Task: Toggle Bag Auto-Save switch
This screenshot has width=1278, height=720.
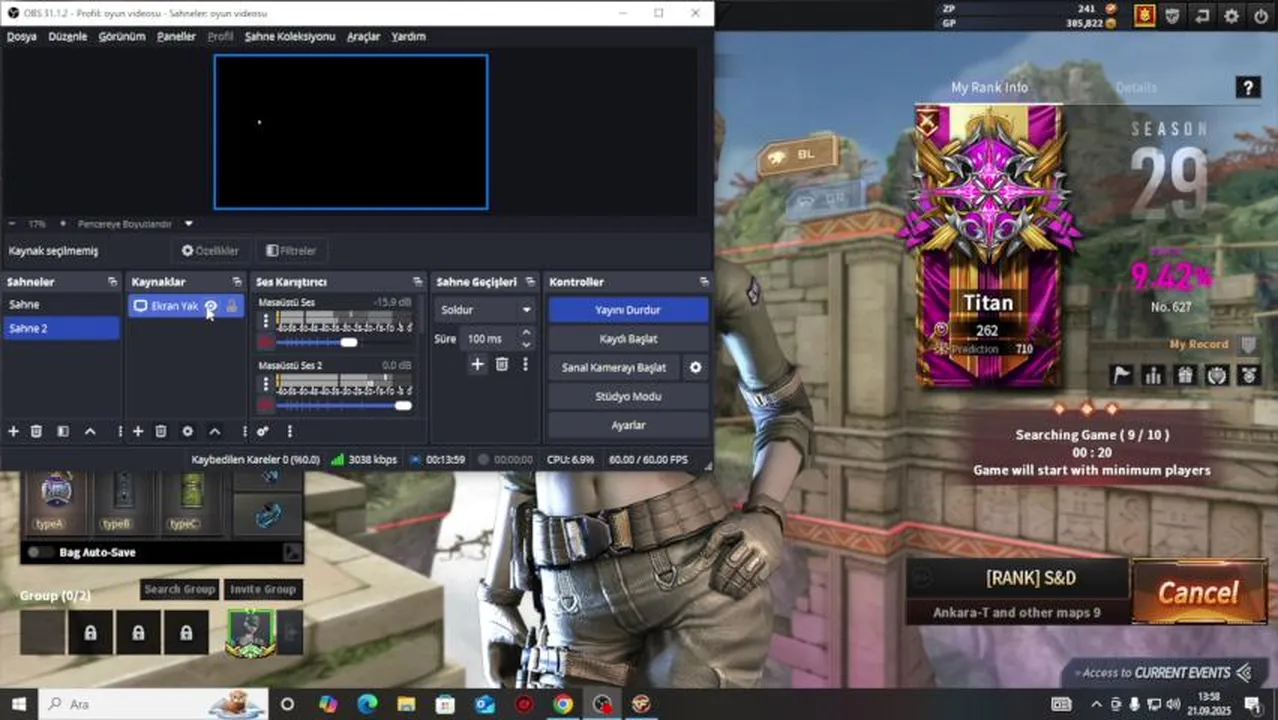Action: click(x=41, y=552)
